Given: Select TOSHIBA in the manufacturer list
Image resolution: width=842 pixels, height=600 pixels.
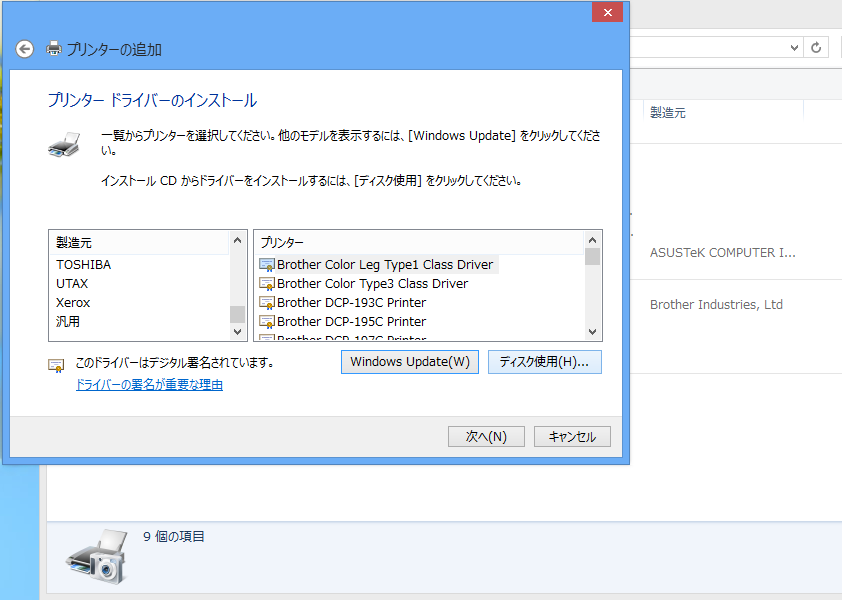Looking at the screenshot, I should [84, 265].
